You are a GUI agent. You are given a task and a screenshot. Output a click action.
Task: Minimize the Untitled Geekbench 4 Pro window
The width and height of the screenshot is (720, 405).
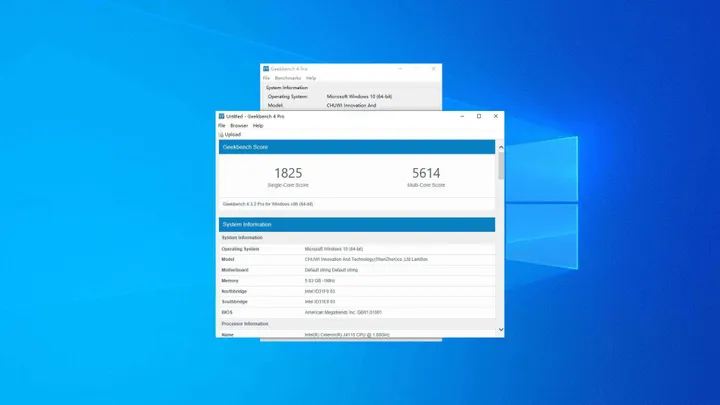tap(462, 116)
